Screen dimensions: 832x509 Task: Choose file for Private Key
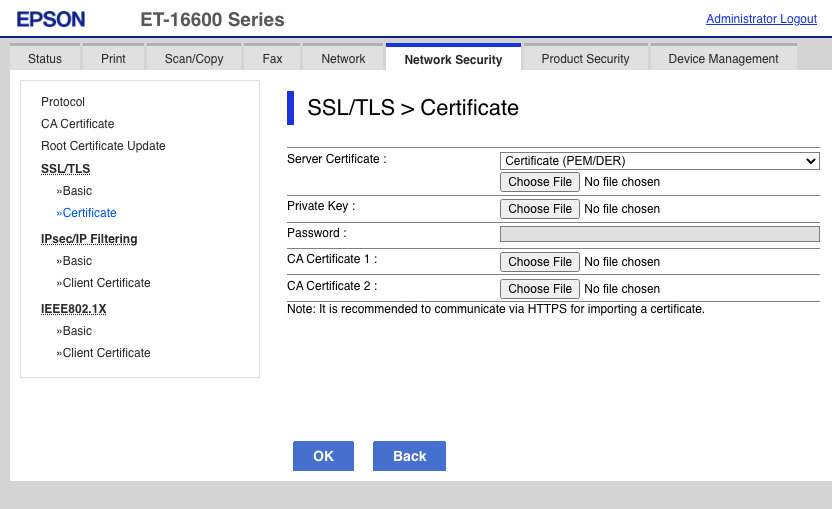click(x=540, y=209)
